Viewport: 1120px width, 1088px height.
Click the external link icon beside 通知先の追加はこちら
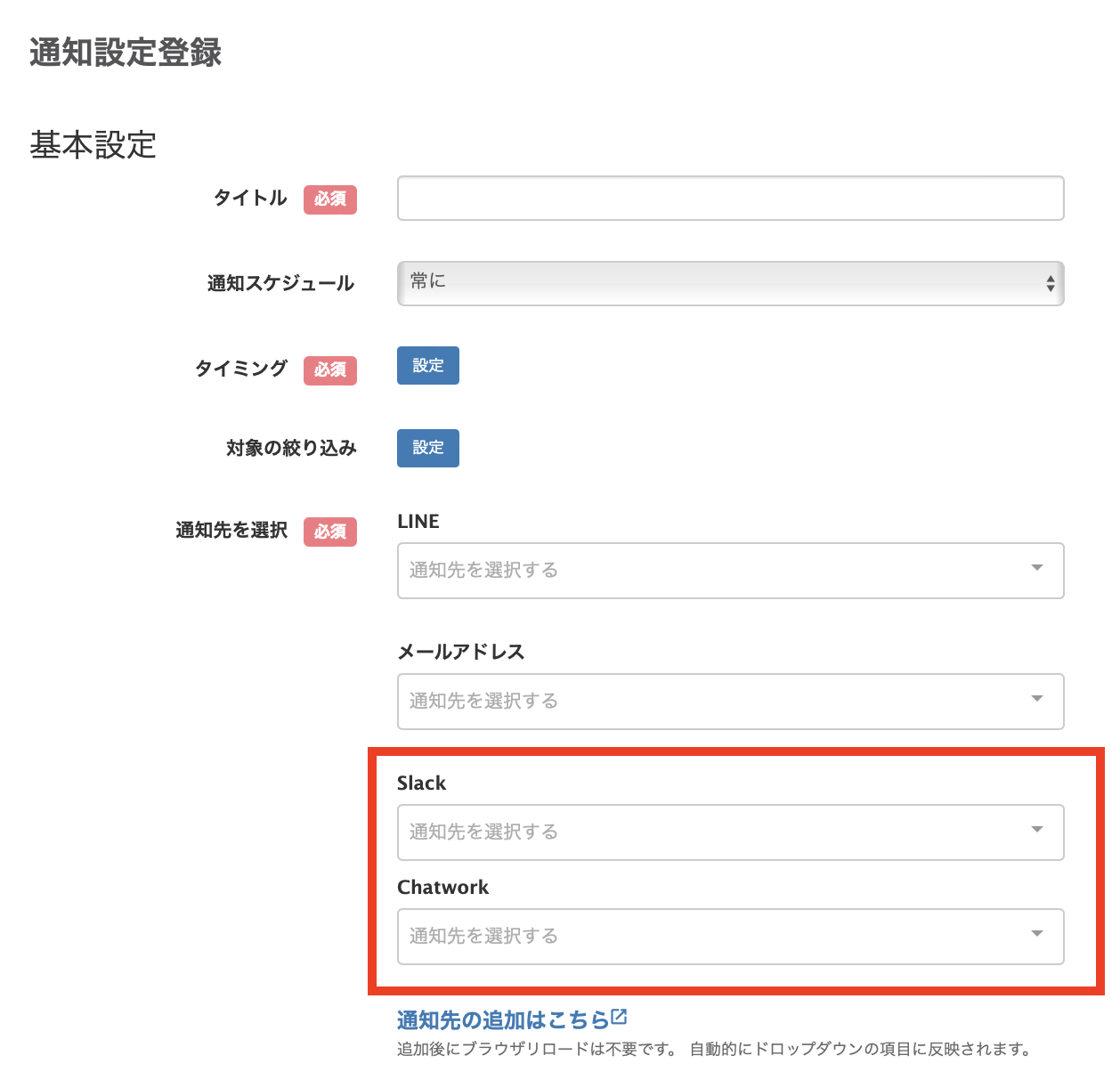tap(620, 1017)
